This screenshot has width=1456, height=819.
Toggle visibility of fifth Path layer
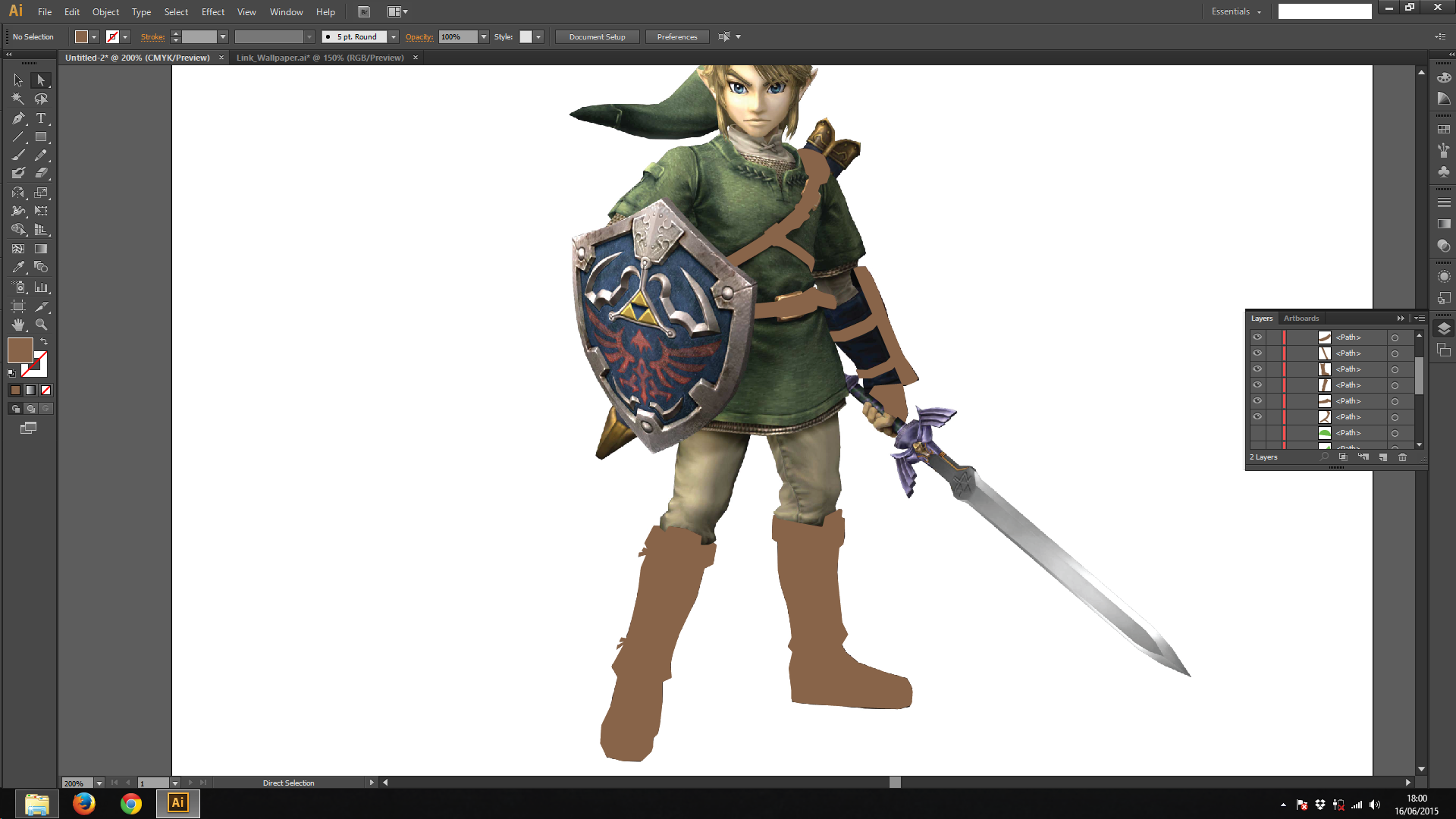tap(1257, 400)
